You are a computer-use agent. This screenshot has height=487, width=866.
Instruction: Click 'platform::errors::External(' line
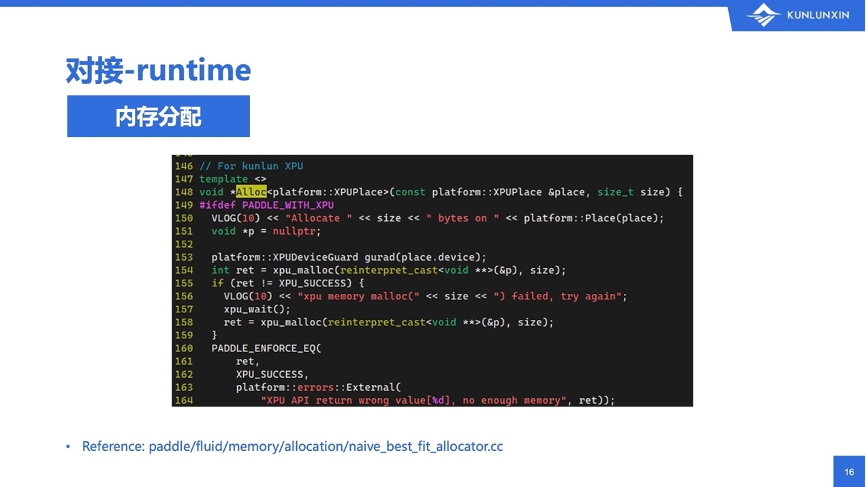pos(318,388)
